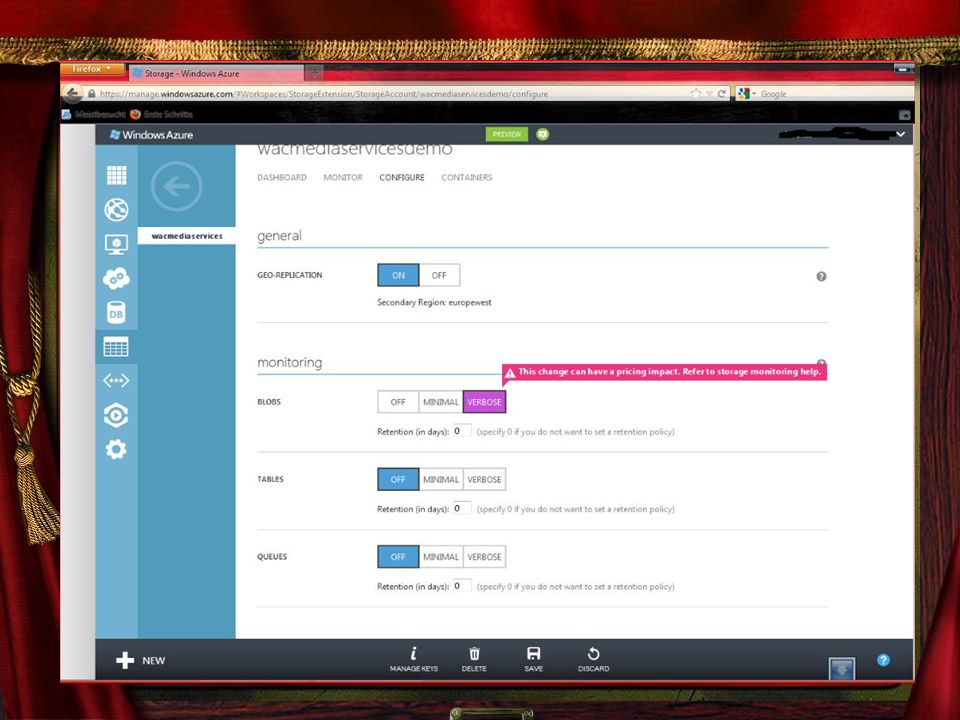
Task: Click the bookmark star in address bar
Action: [696, 94]
